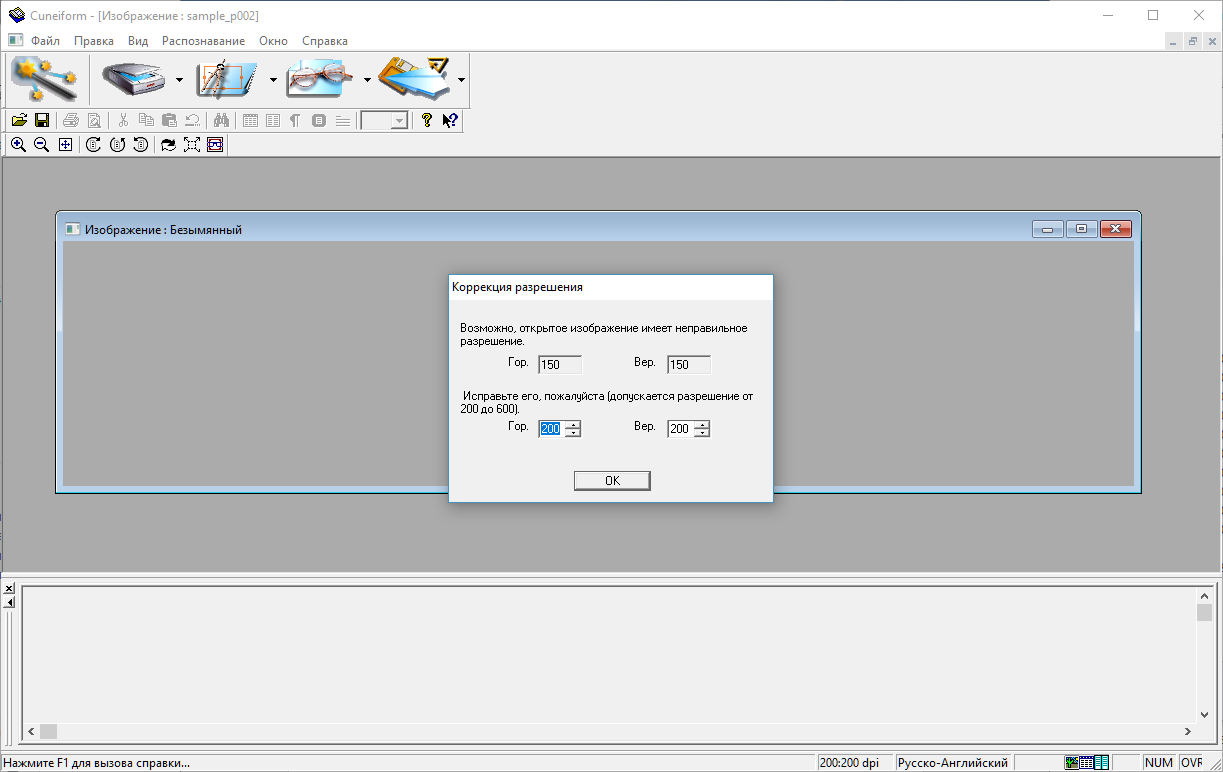
Task: Click the 200:200 dpi status bar entry
Action: 855,763
